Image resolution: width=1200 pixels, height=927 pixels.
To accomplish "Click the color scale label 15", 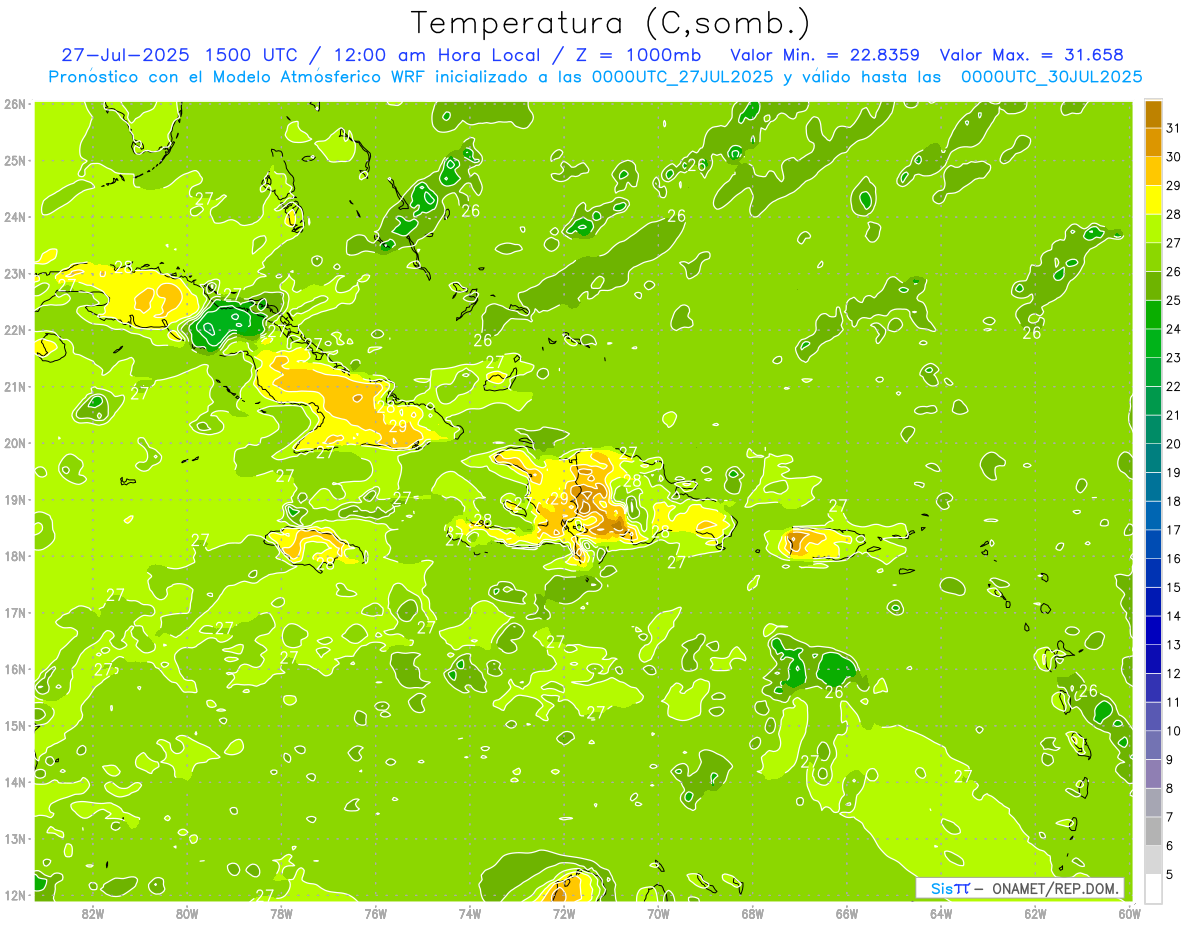I will [x=1174, y=587].
